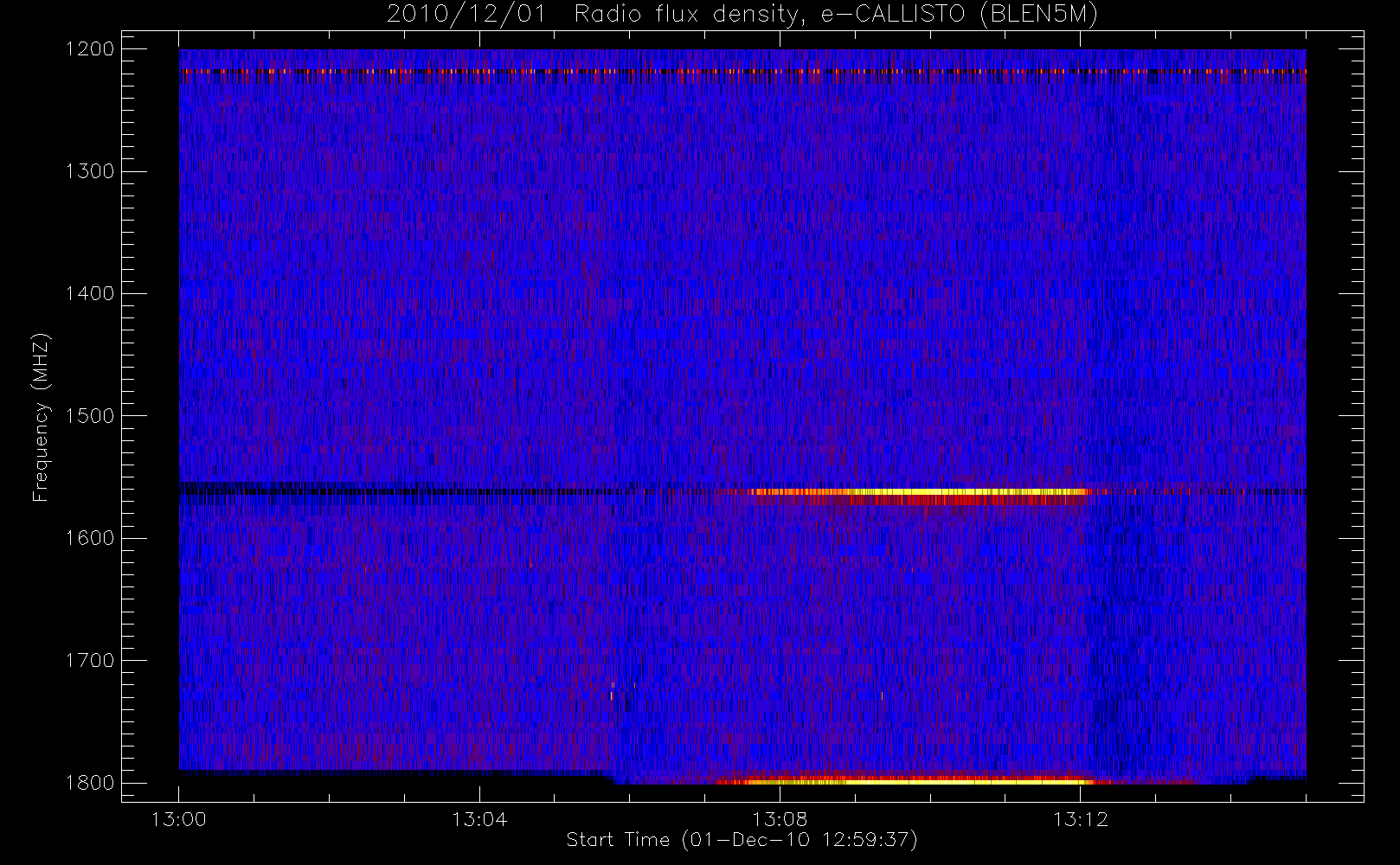
Task: Click the 13:04 time tick label
Action: tap(479, 818)
